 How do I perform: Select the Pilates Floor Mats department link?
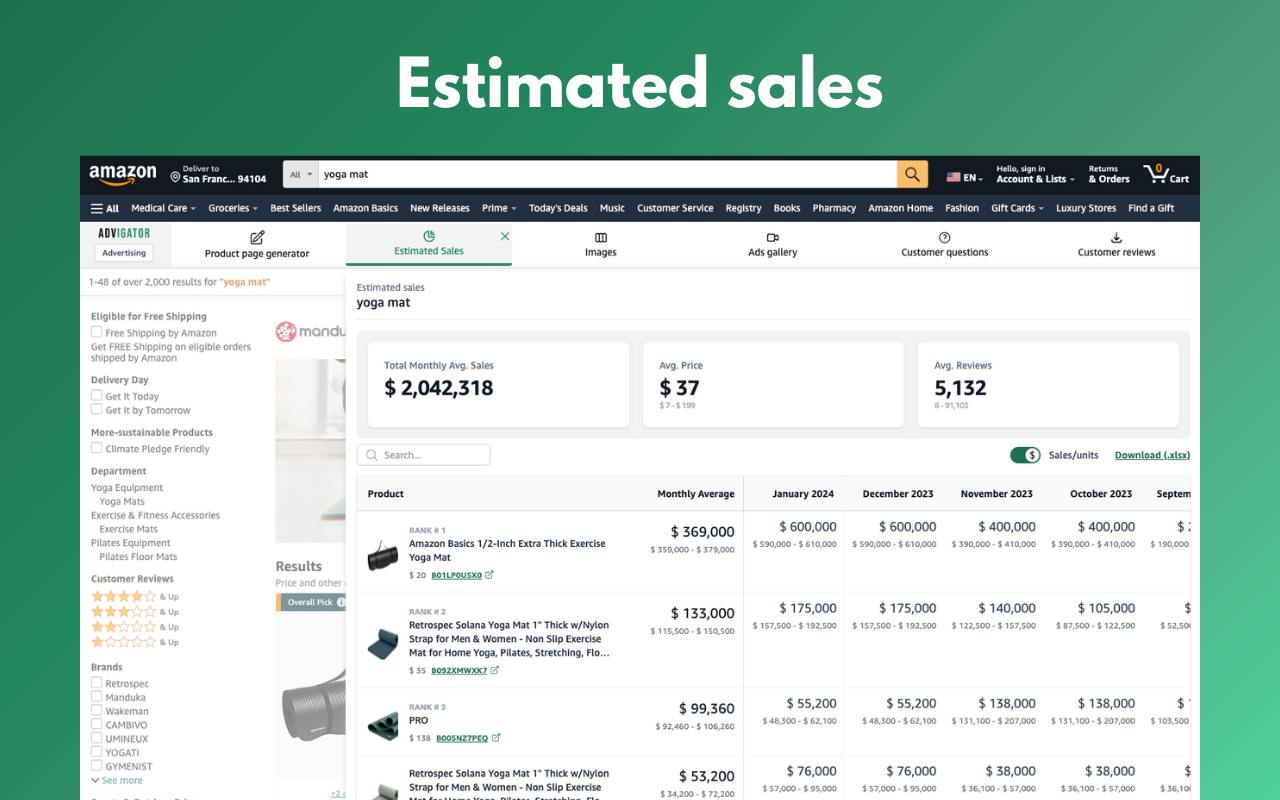tap(138, 557)
